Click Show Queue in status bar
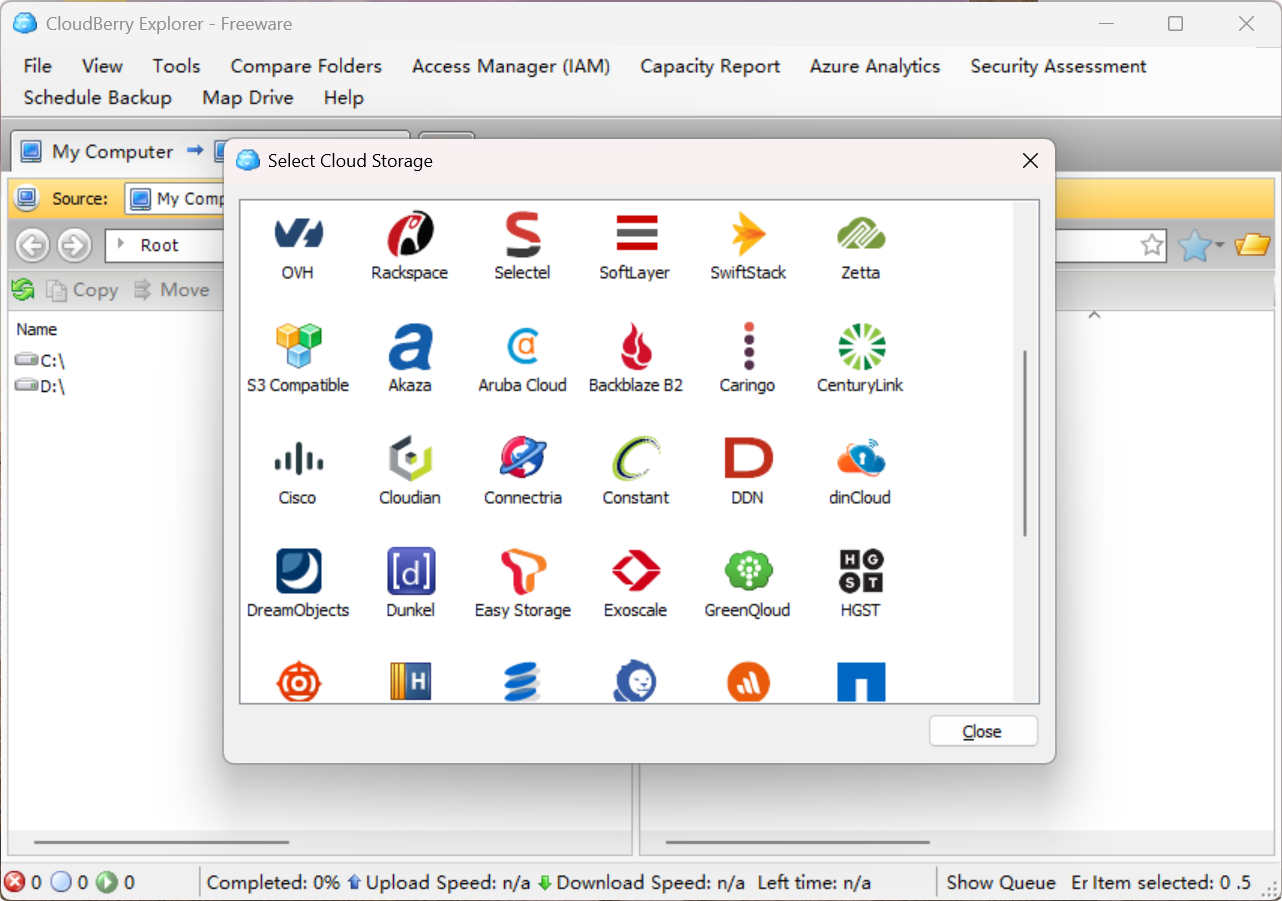Screen dimensions: 1282x901 tap(1000, 882)
